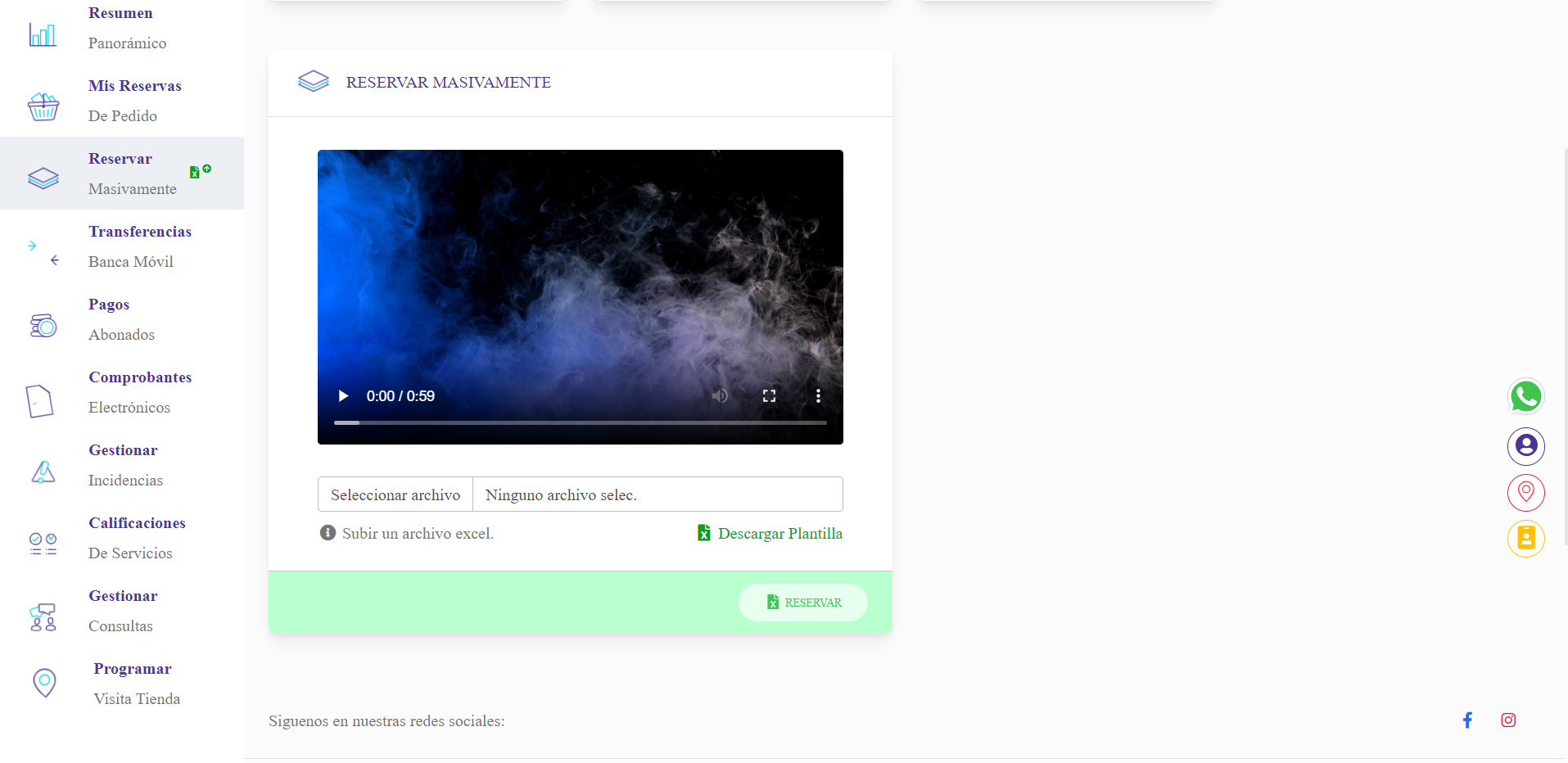Screen dimensions: 1568x763
Task: Click the red location pin floating icon
Action: pyautogui.click(x=1525, y=493)
